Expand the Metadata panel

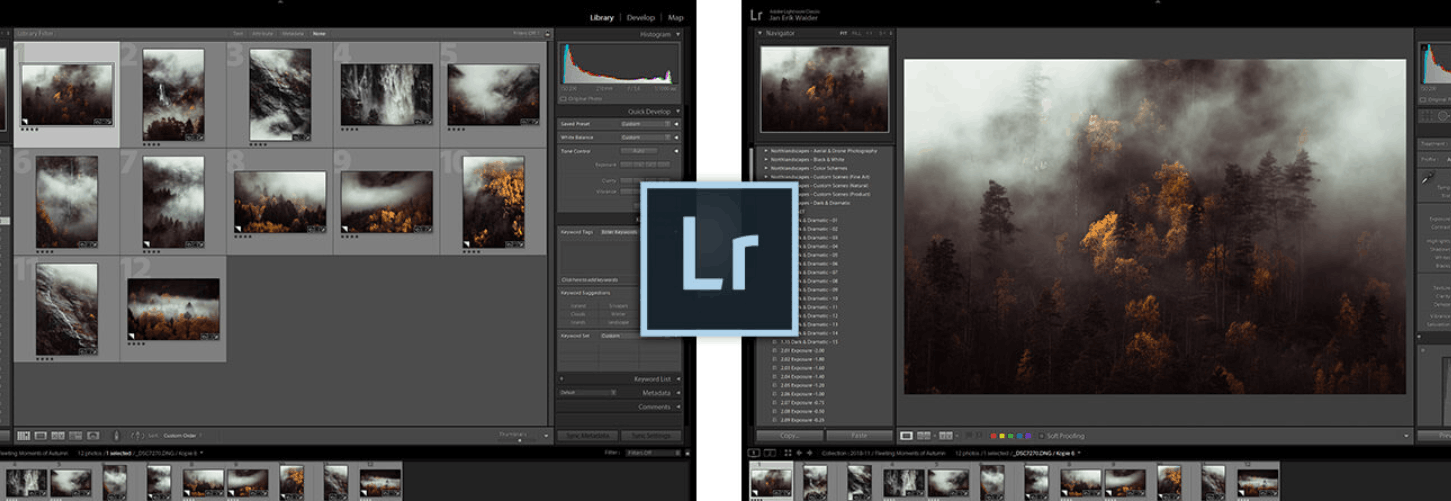click(x=678, y=393)
